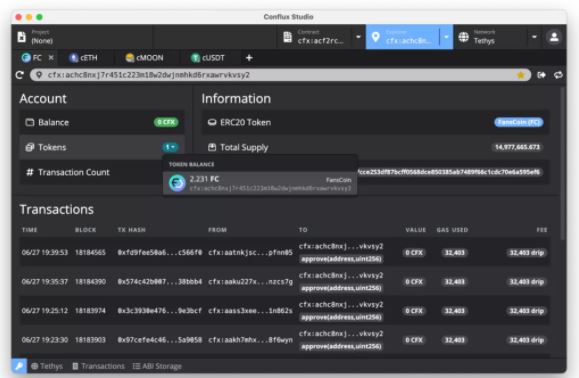Screen dimensions: 579x378
Task: Open ABI Storage in status bar
Action: 157,366
